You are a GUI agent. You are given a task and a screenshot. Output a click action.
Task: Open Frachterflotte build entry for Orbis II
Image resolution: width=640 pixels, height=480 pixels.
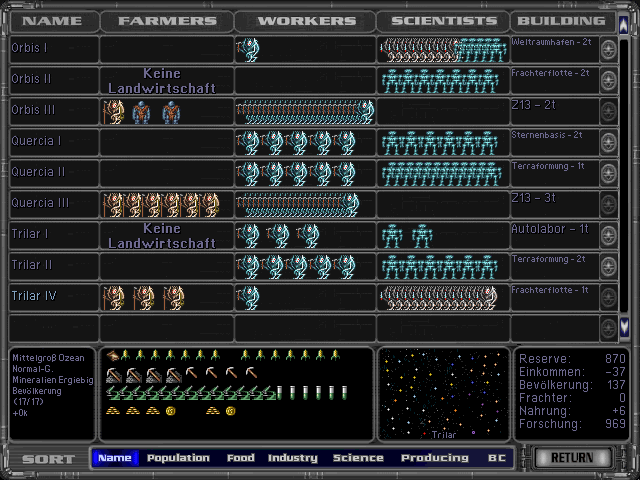[x=553, y=74]
